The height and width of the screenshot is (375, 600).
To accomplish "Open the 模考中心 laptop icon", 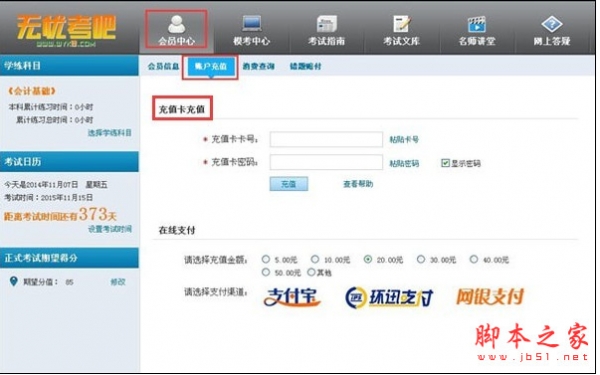I will (252, 24).
